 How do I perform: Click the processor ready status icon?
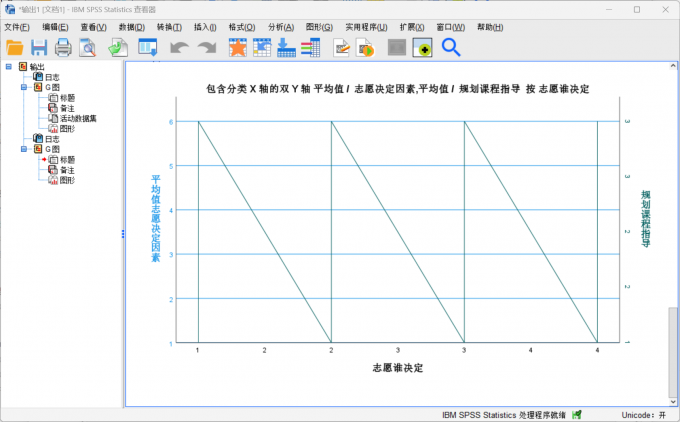(577, 414)
